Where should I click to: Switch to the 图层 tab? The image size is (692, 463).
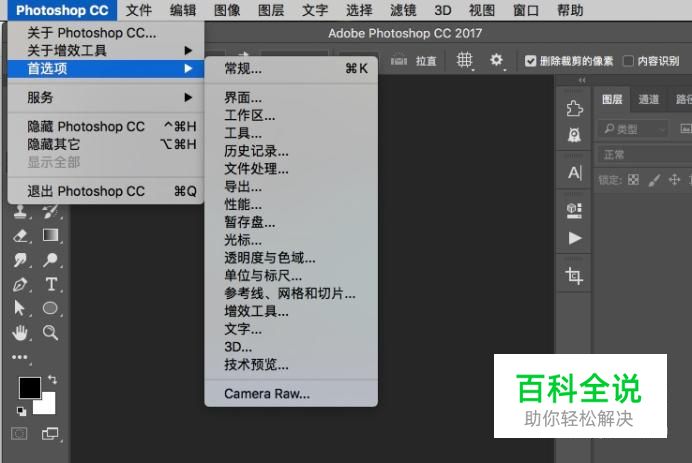[612, 100]
